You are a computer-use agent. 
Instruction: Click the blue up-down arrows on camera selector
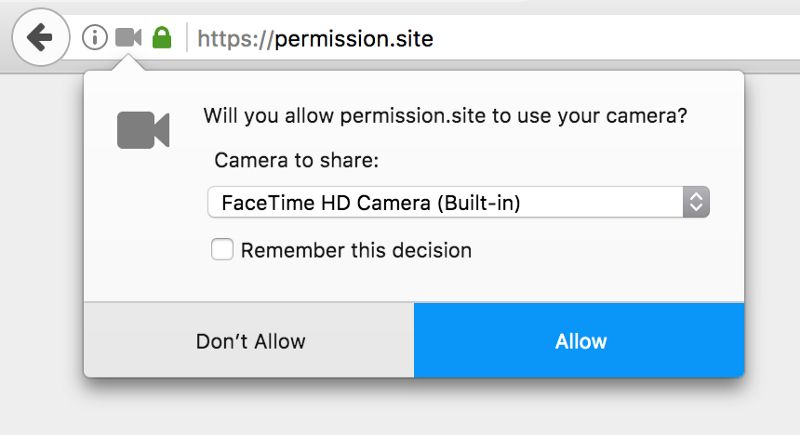tap(696, 202)
